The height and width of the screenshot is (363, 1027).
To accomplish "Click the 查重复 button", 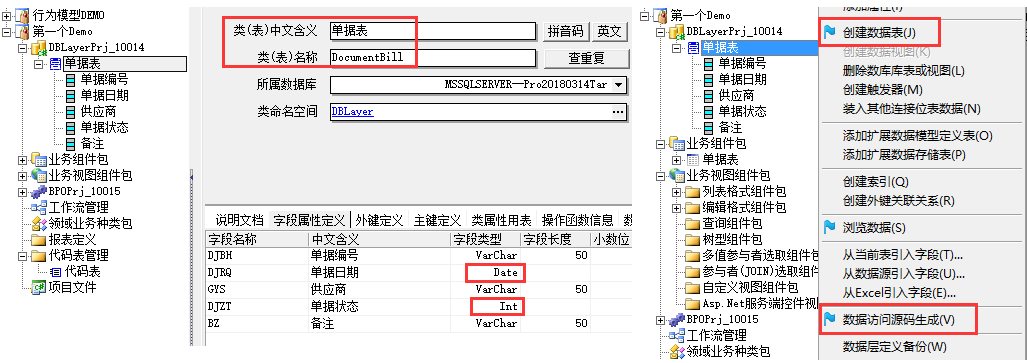I will pyautogui.click(x=586, y=58).
